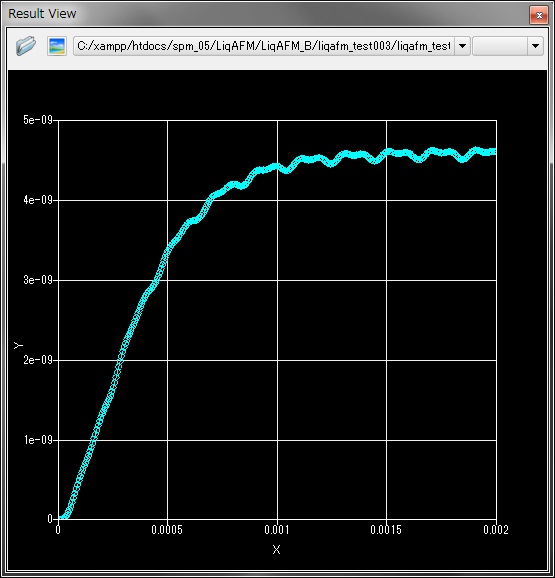Click the 3e-09 Y axis tick label
555x578 pixels.
(38, 280)
